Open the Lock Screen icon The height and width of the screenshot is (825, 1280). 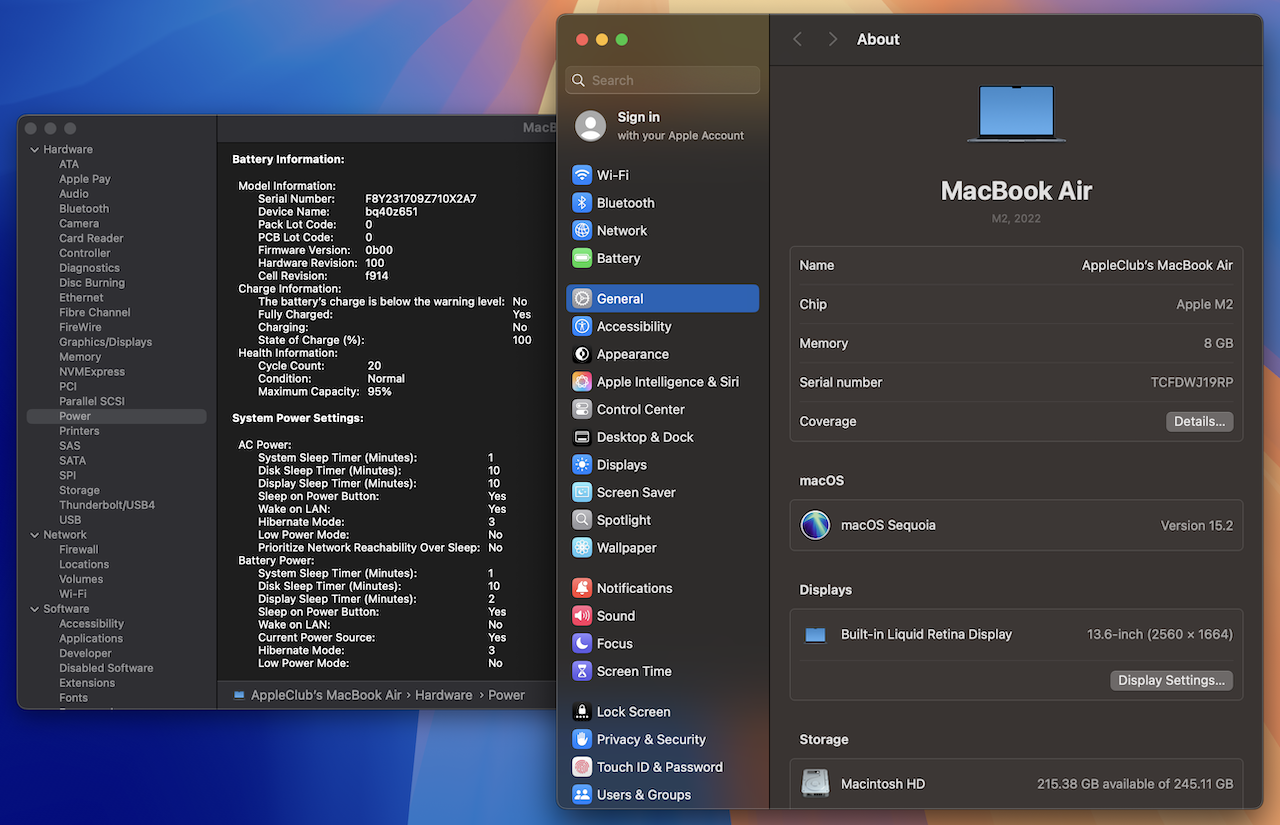point(582,712)
